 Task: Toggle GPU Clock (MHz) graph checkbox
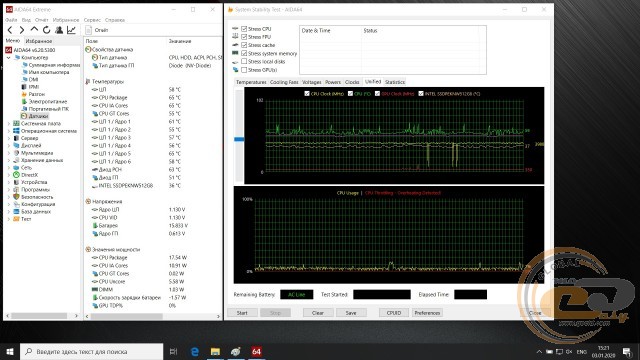[x=378, y=93]
